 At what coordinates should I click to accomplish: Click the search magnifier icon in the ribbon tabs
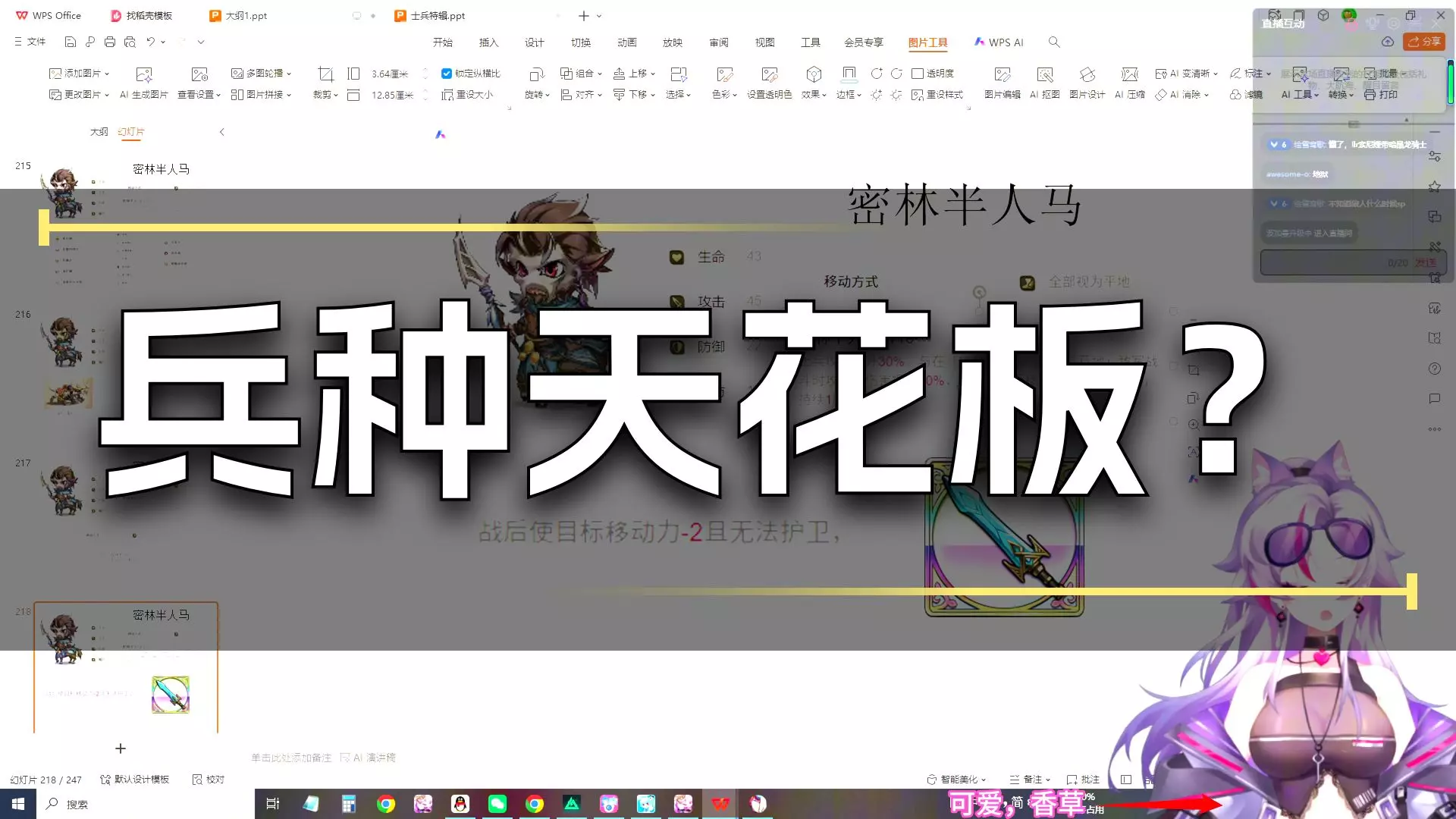tap(1054, 42)
